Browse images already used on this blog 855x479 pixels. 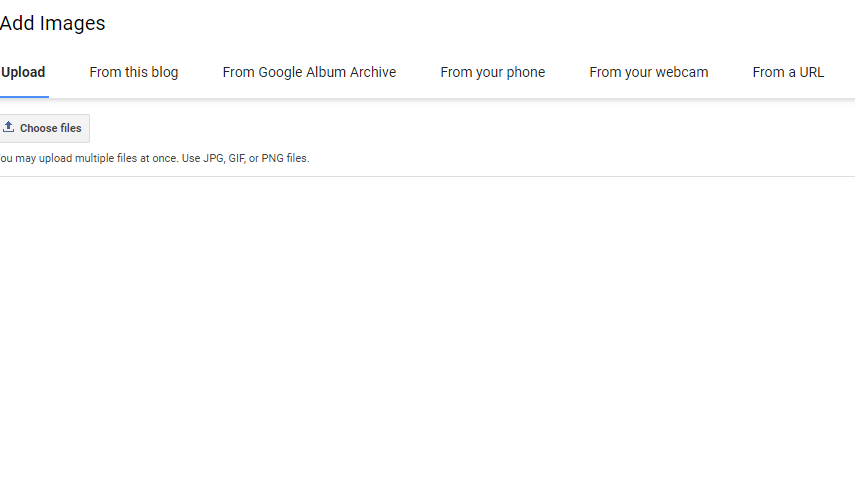(134, 73)
